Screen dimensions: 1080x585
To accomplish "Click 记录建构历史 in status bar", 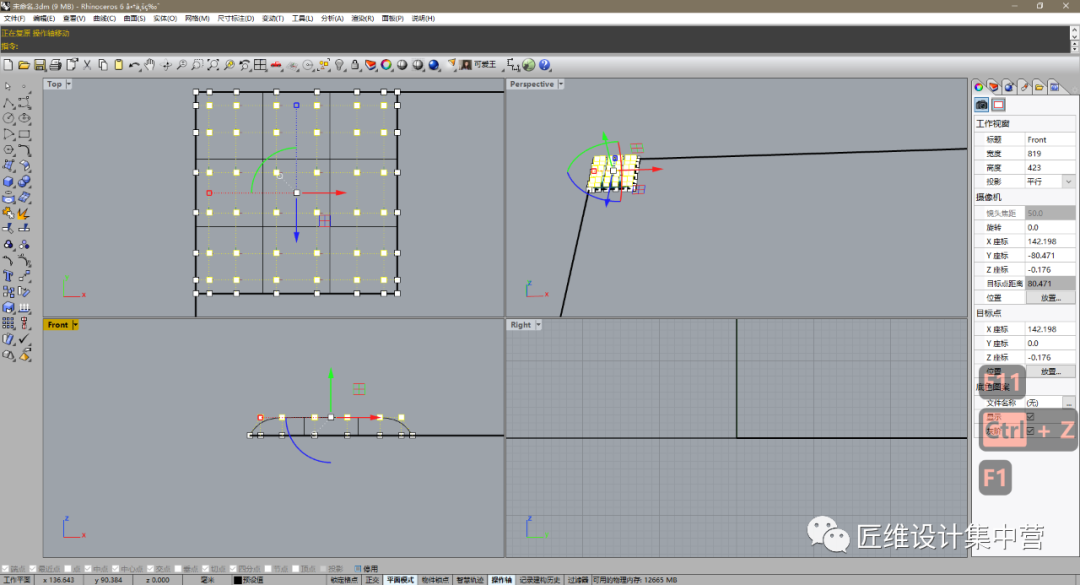I will point(540,580).
